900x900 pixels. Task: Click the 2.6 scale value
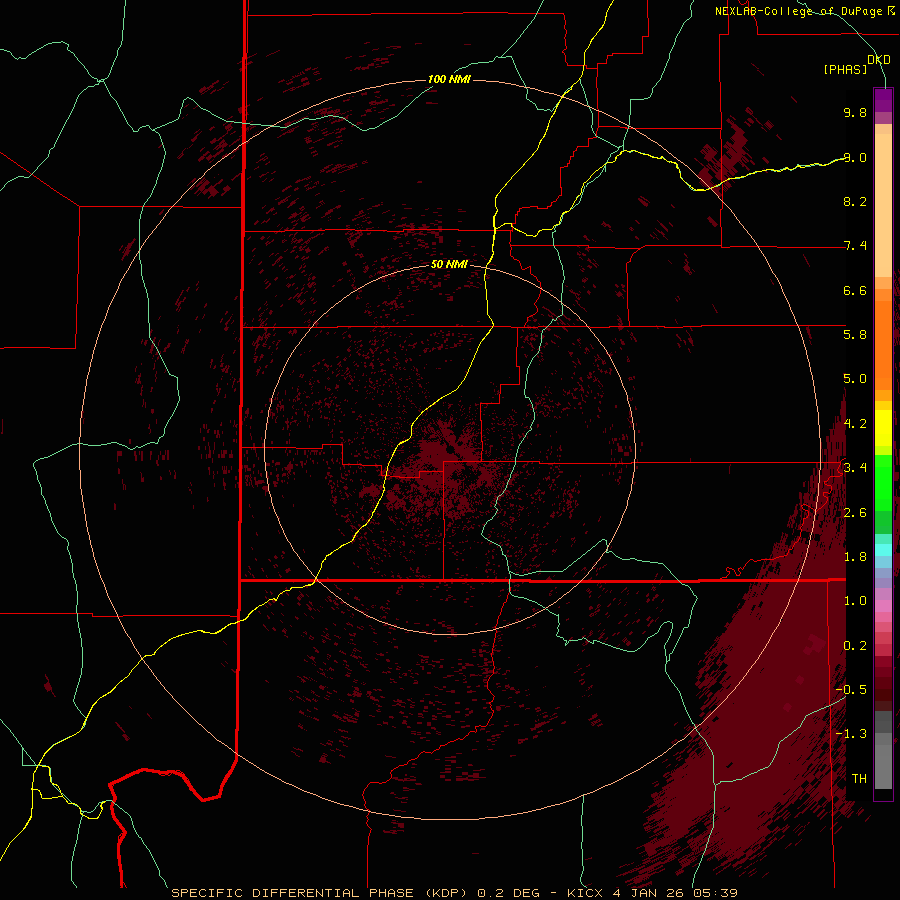[855, 513]
